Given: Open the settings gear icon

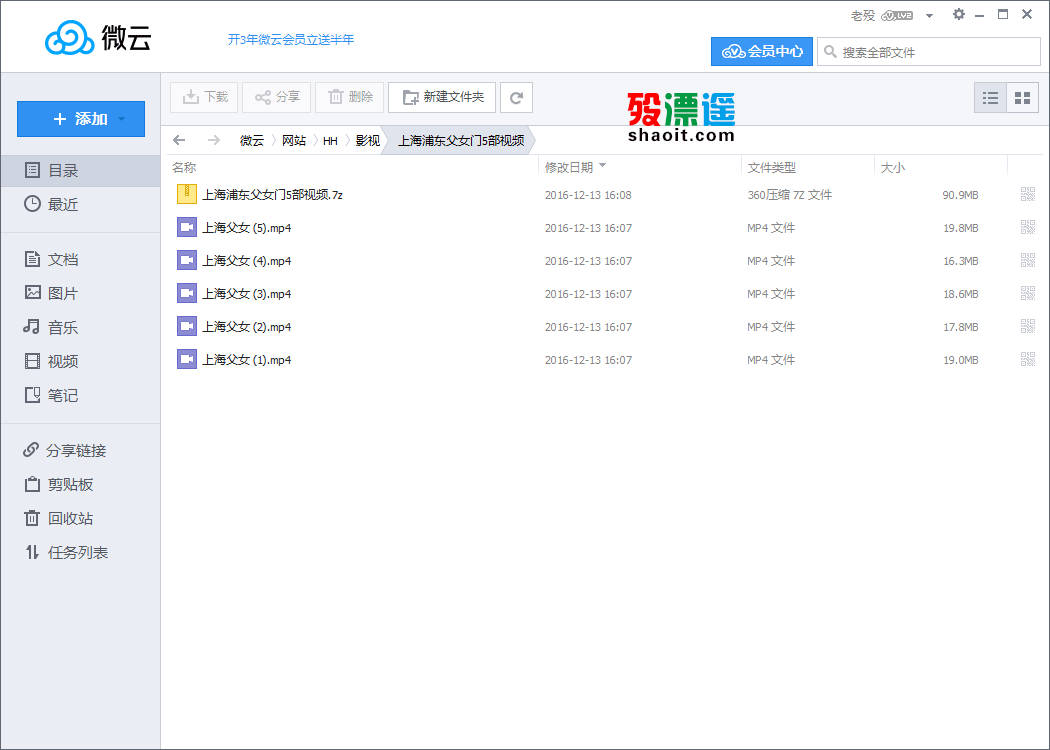Looking at the screenshot, I should (959, 14).
